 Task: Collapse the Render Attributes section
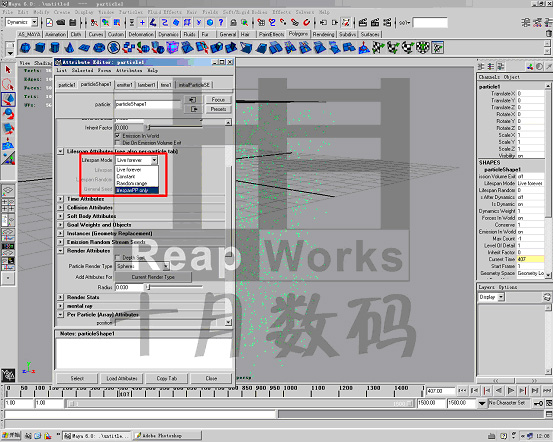click(x=60, y=251)
